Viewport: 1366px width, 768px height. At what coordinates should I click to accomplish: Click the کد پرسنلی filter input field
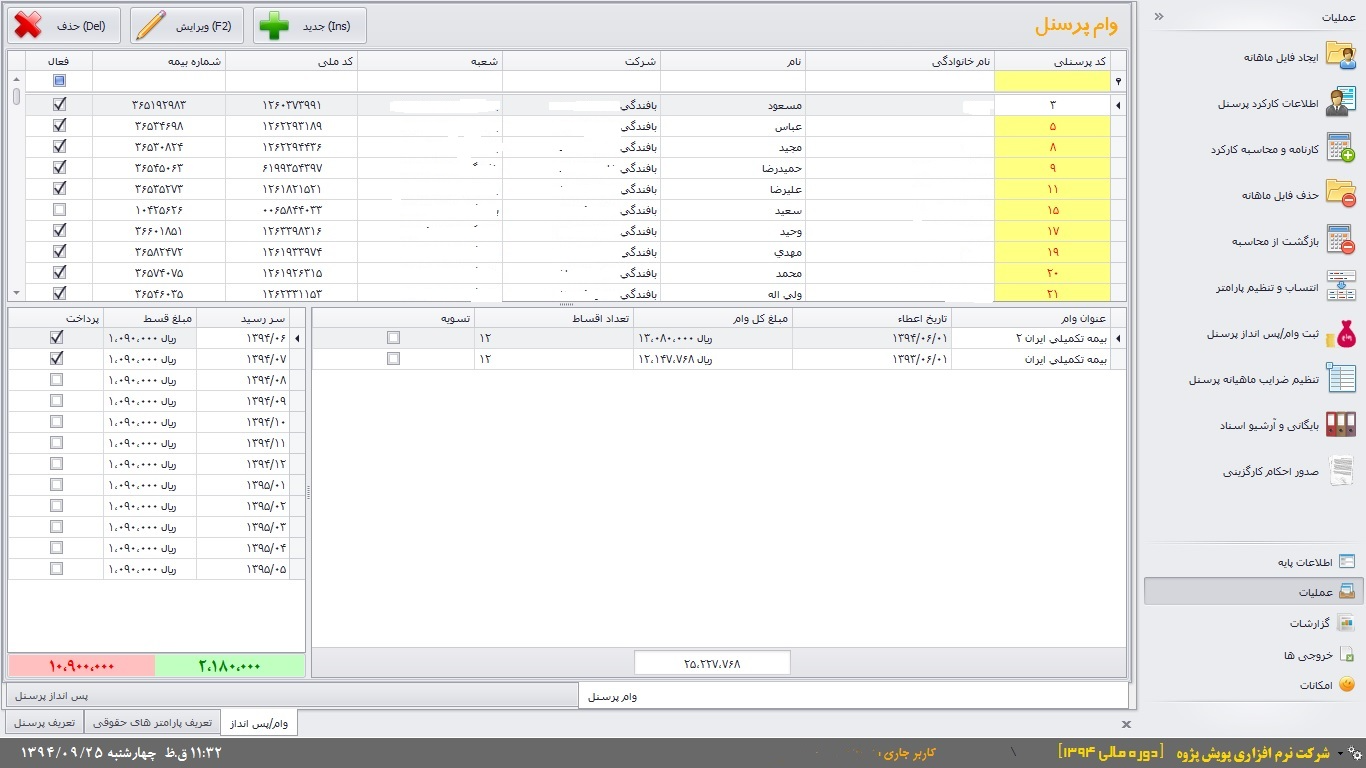(1052, 81)
